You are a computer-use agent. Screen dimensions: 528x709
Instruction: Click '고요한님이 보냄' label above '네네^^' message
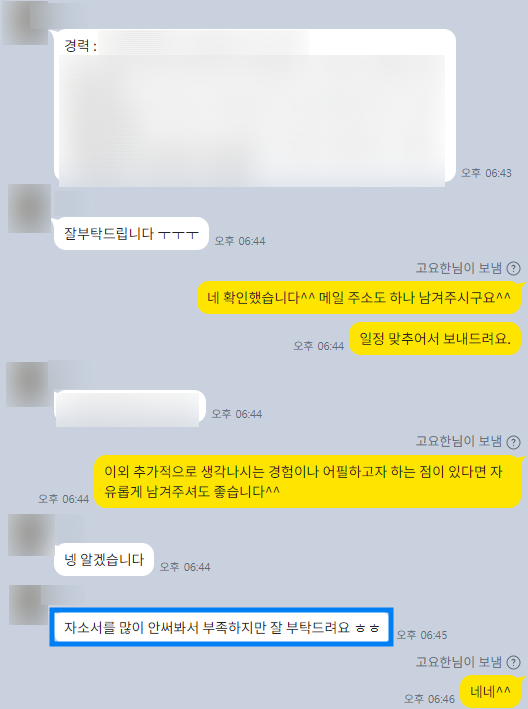[459, 662]
